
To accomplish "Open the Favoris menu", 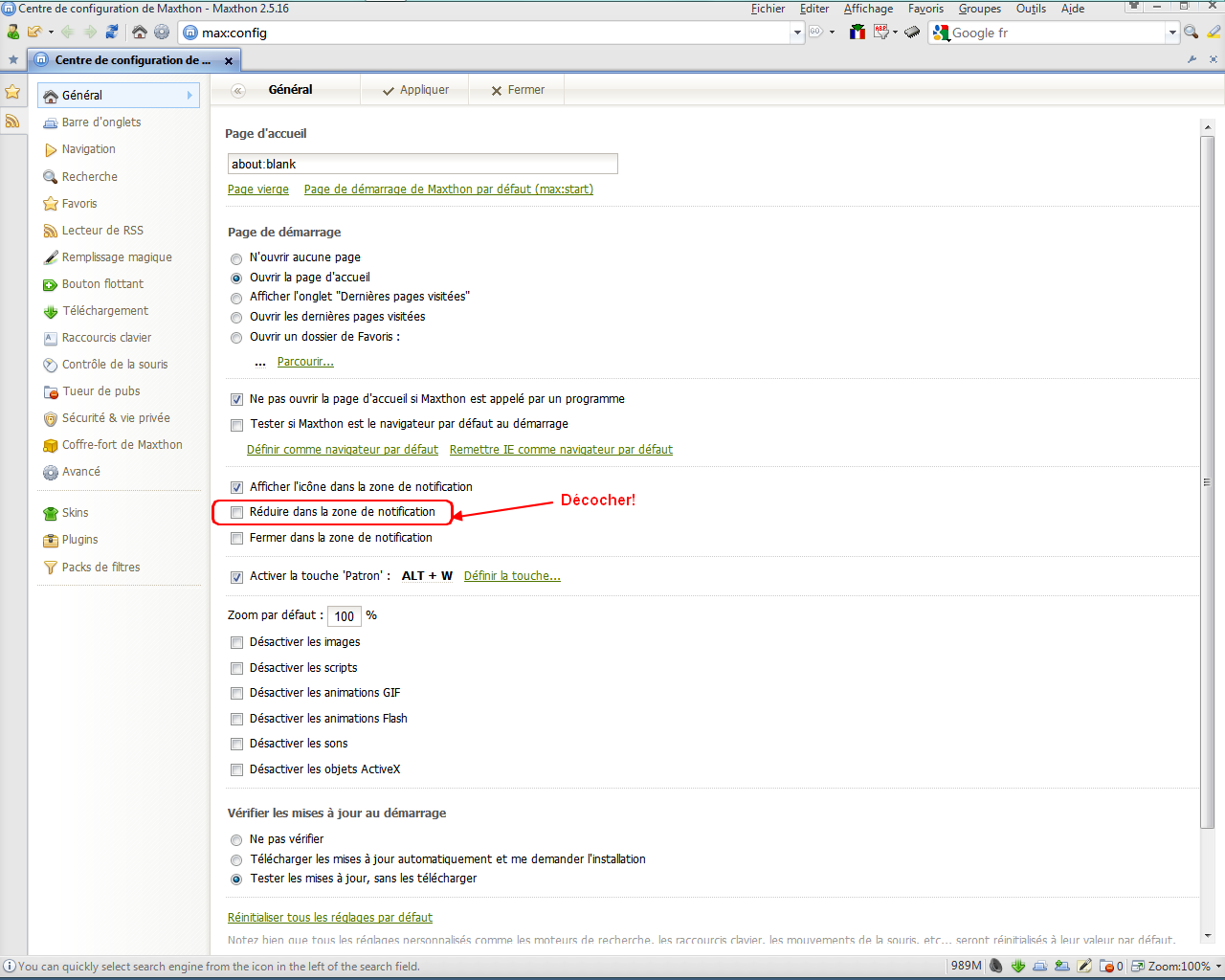I will pyautogui.click(x=925, y=9).
